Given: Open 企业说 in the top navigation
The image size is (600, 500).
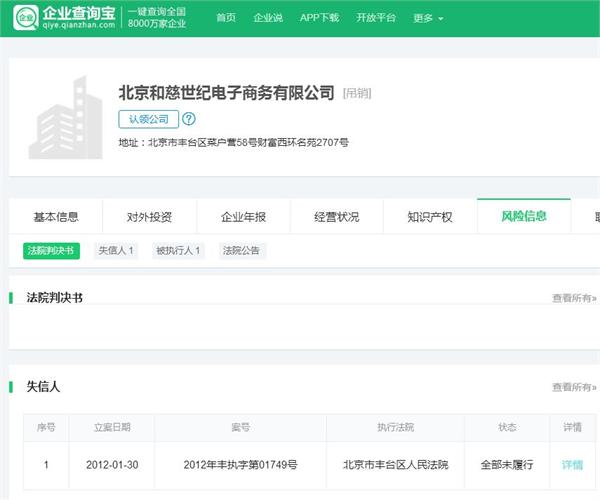Looking at the screenshot, I should click(x=268, y=18).
